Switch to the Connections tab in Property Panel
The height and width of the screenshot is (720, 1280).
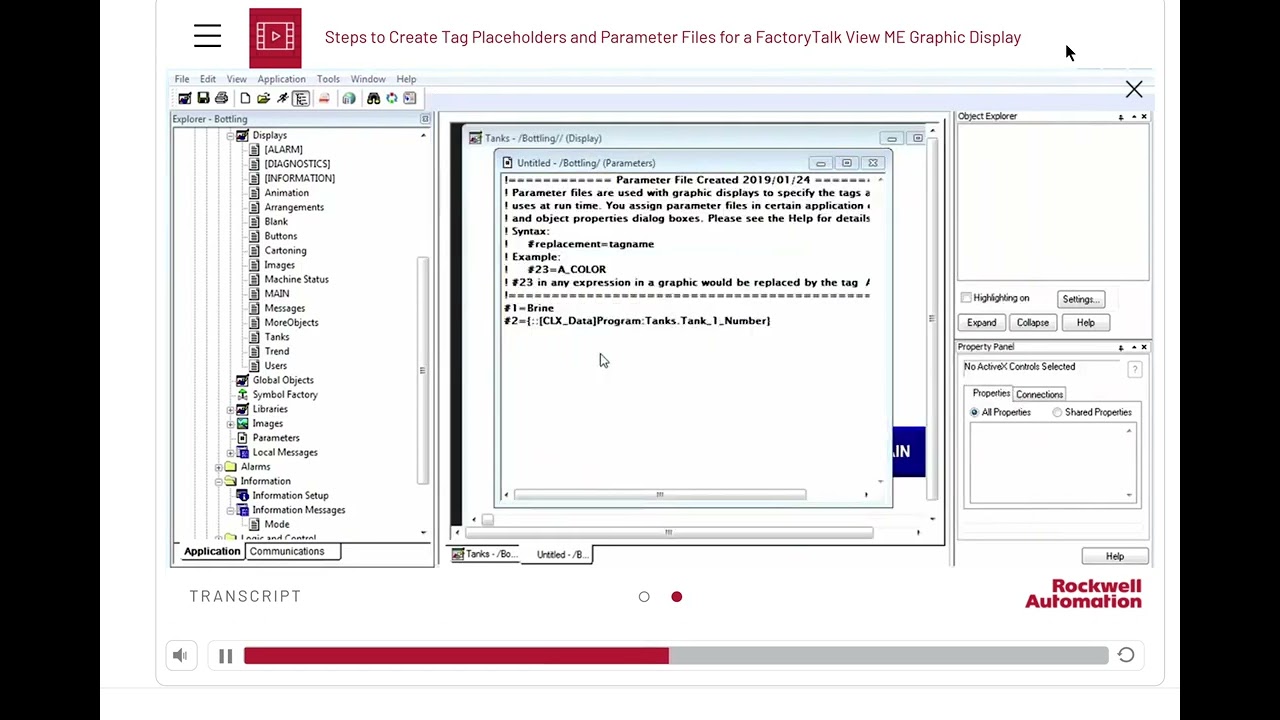(x=1039, y=394)
